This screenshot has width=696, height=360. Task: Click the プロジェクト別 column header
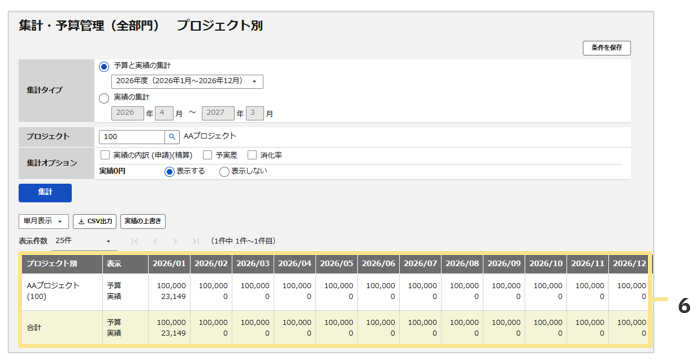pyautogui.click(x=62, y=264)
